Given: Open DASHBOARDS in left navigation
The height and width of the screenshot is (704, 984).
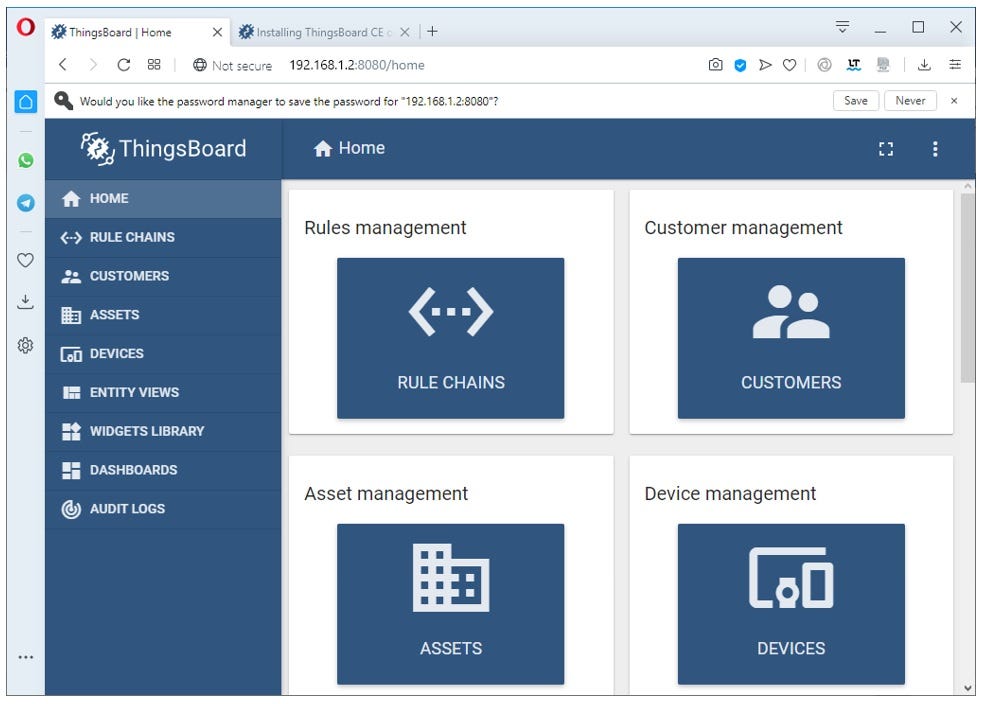Looking at the screenshot, I should point(163,471).
